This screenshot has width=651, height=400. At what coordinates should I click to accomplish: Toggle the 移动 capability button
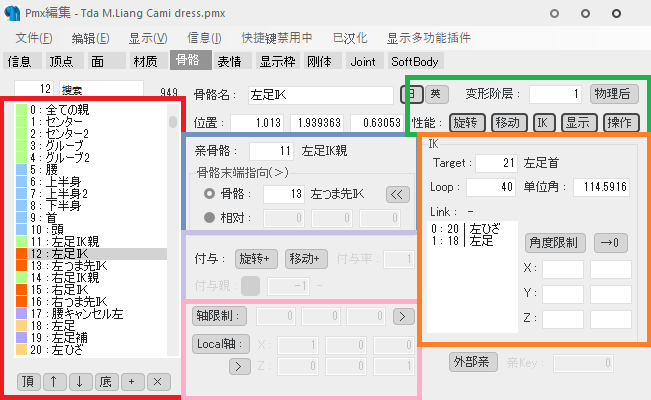coord(509,123)
